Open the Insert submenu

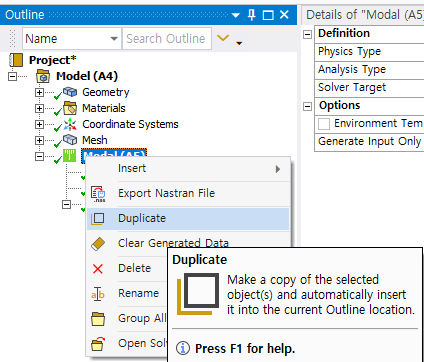(x=188, y=169)
